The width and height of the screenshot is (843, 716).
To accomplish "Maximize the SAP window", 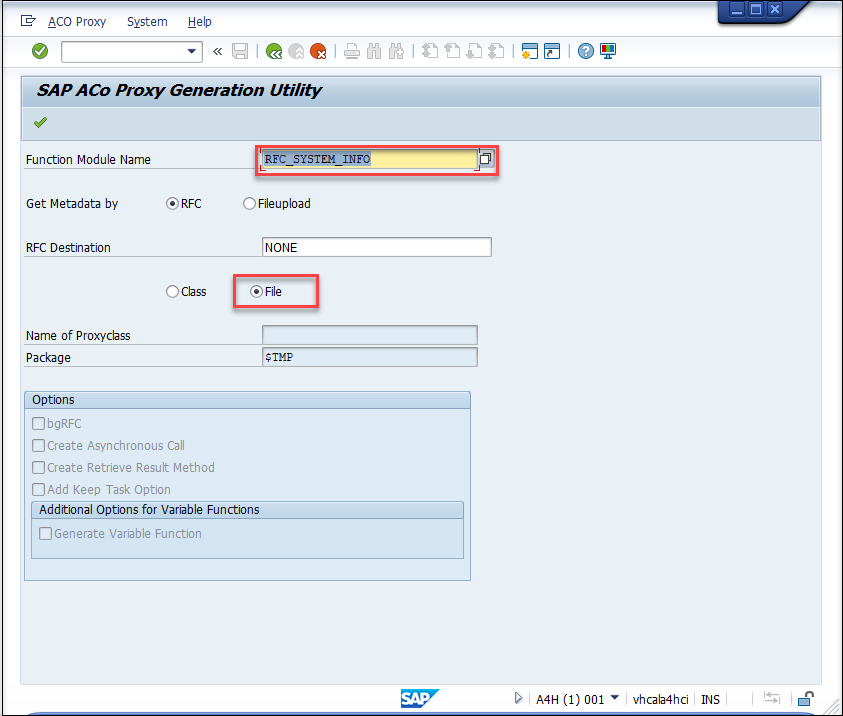I will click(x=756, y=9).
